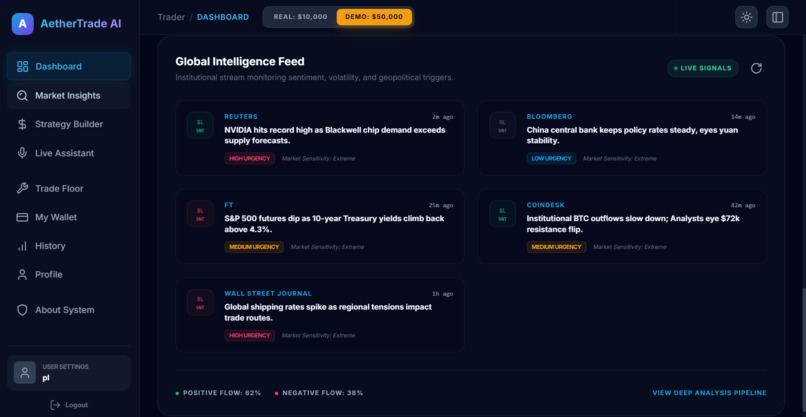This screenshot has height=417, width=806.
Task: Click the Trade Floor wrench icon
Action: (22, 188)
